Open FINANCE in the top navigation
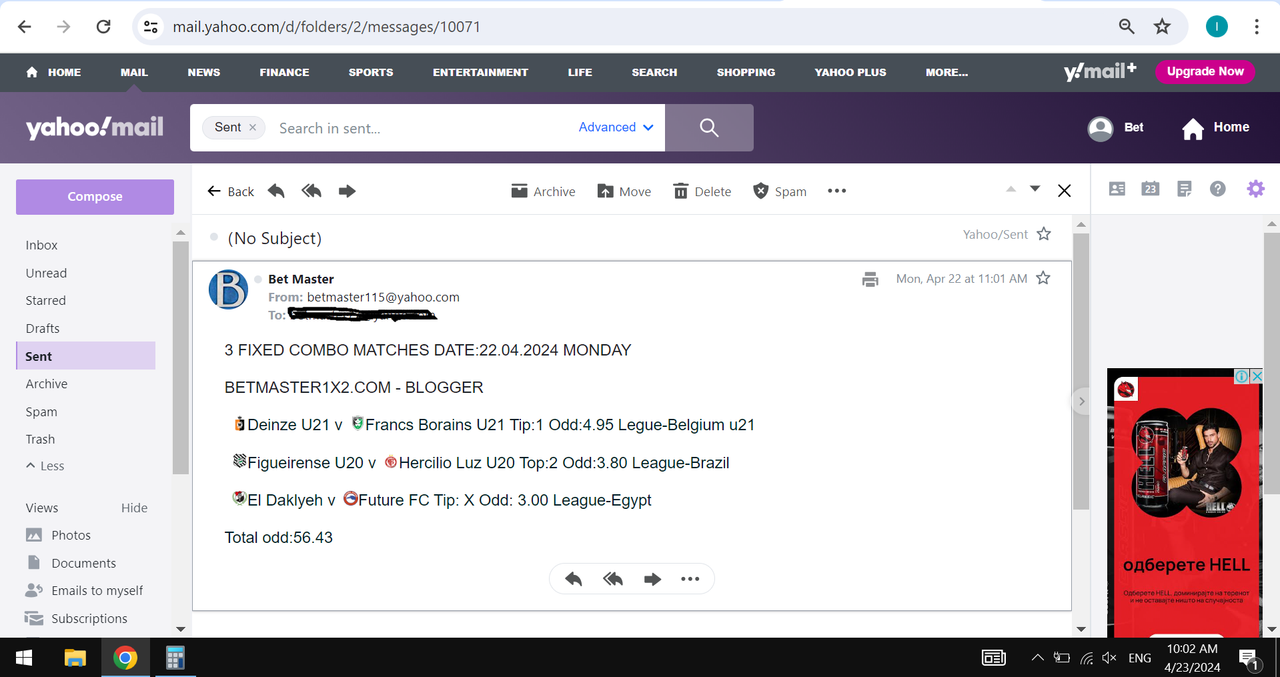The image size is (1280, 677). (x=284, y=72)
